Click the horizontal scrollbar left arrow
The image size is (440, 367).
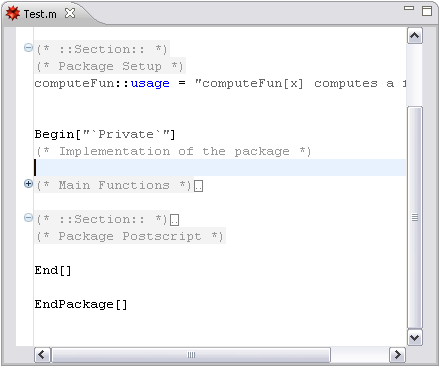pos(42,355)
